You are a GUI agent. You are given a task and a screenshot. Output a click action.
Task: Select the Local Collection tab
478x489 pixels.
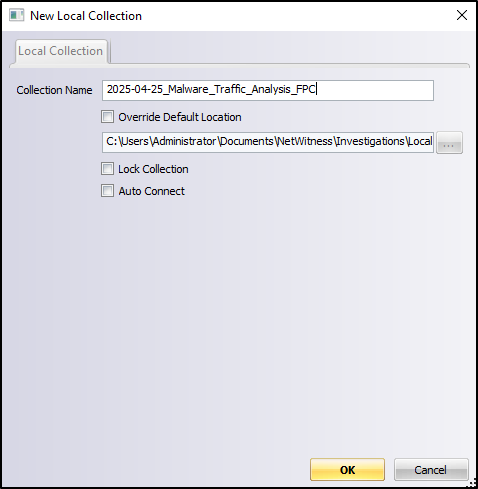point(61,51)
